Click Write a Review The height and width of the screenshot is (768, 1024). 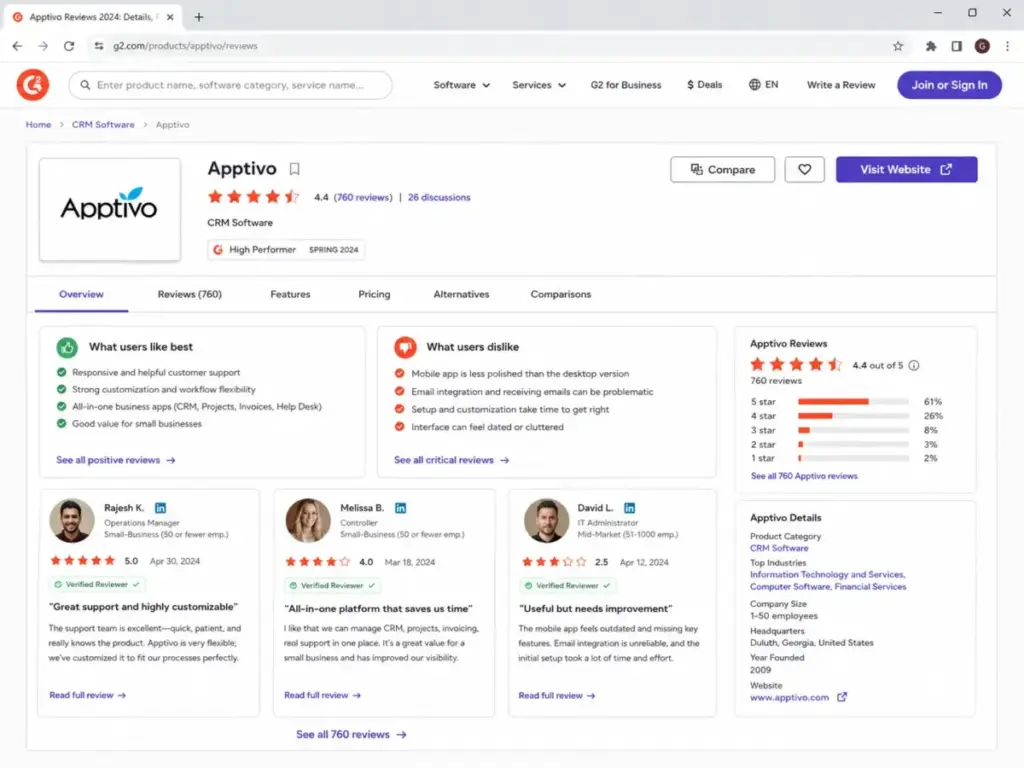[840, 85]
